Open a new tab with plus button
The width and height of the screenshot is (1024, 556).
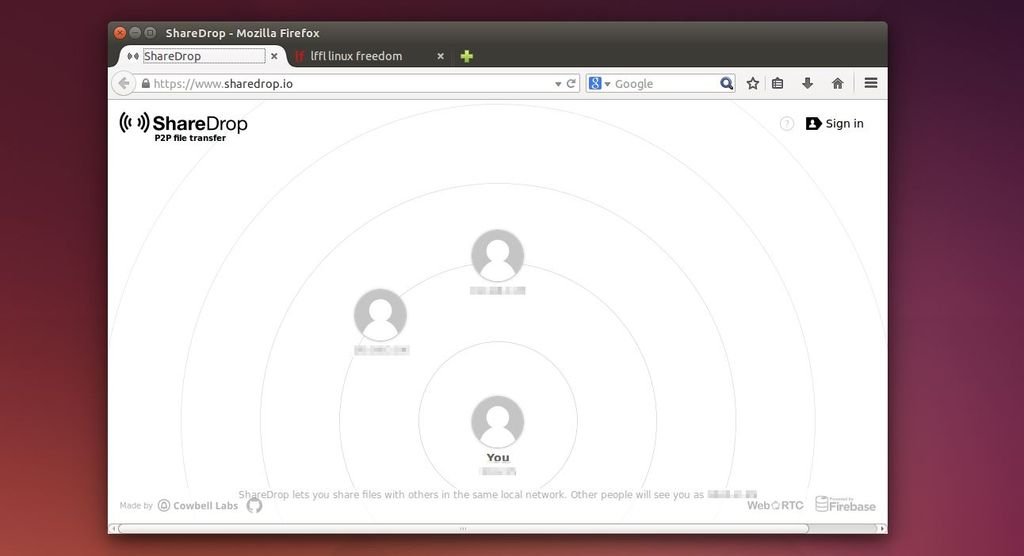(466, 56)
